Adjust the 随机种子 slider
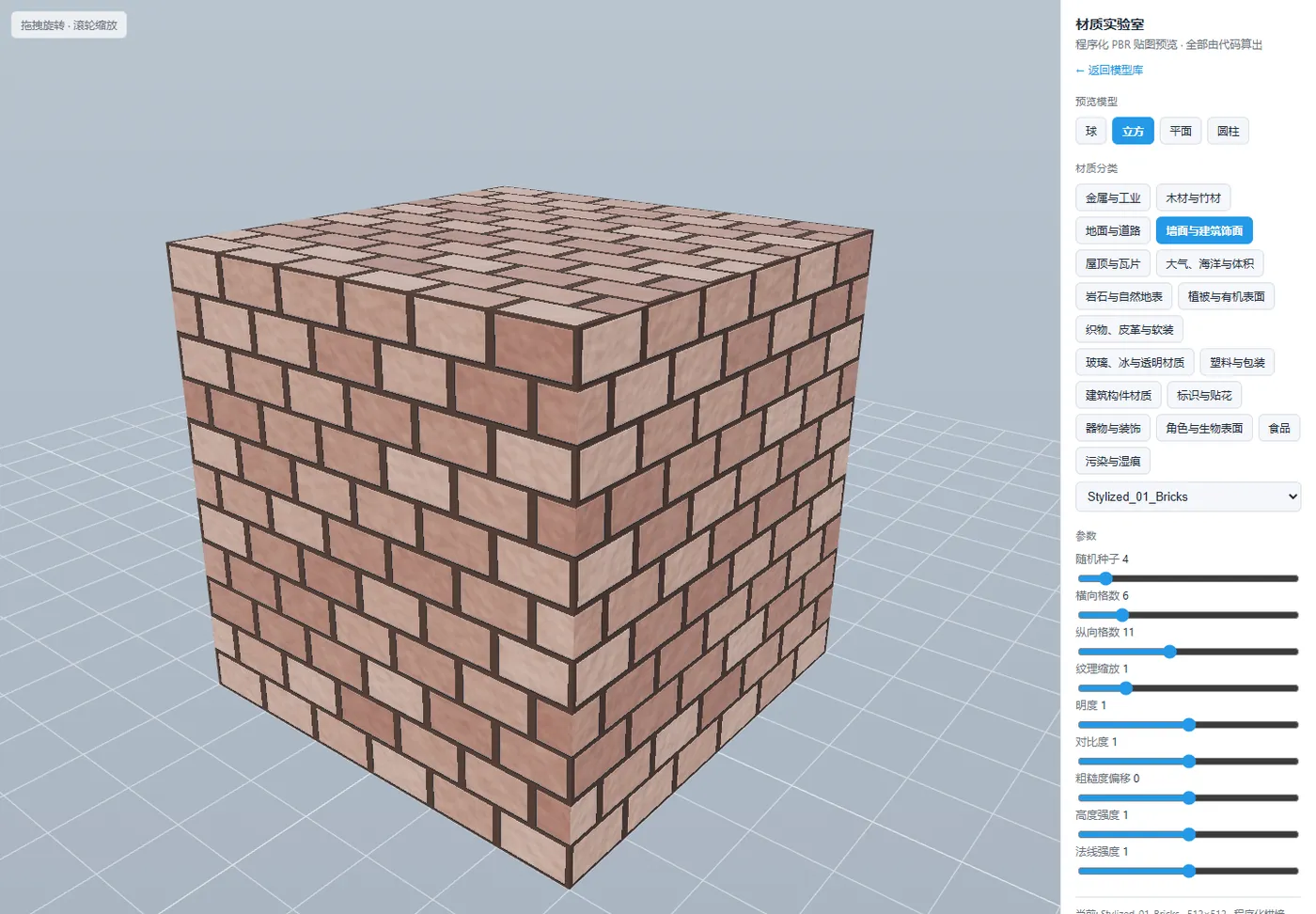This screenshot has width=1316, height=914. pyautogui.click(x=1188, y=578)
